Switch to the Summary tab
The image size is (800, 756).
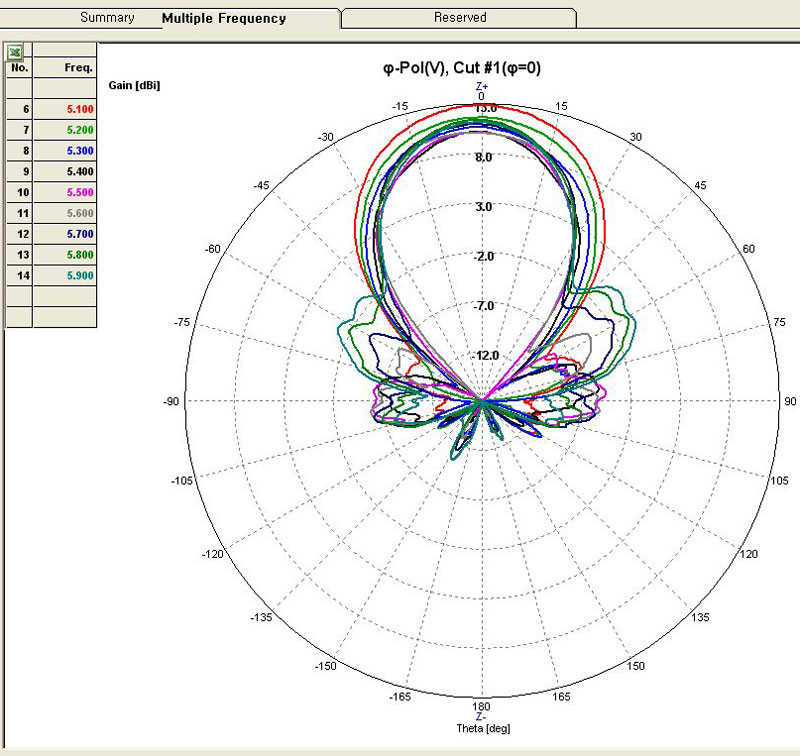(x=107, y=18)
